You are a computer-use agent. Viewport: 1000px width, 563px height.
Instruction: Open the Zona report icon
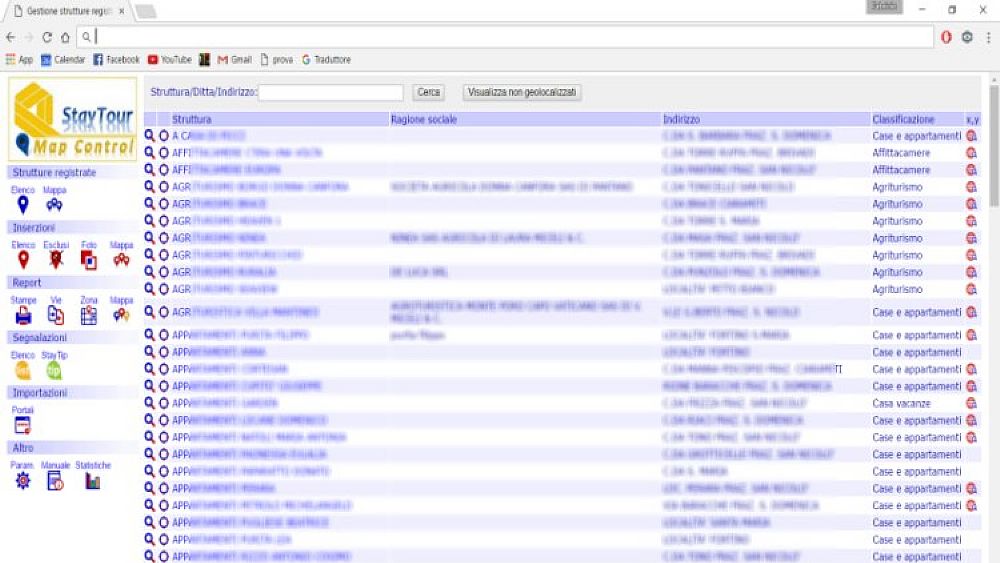89,315
